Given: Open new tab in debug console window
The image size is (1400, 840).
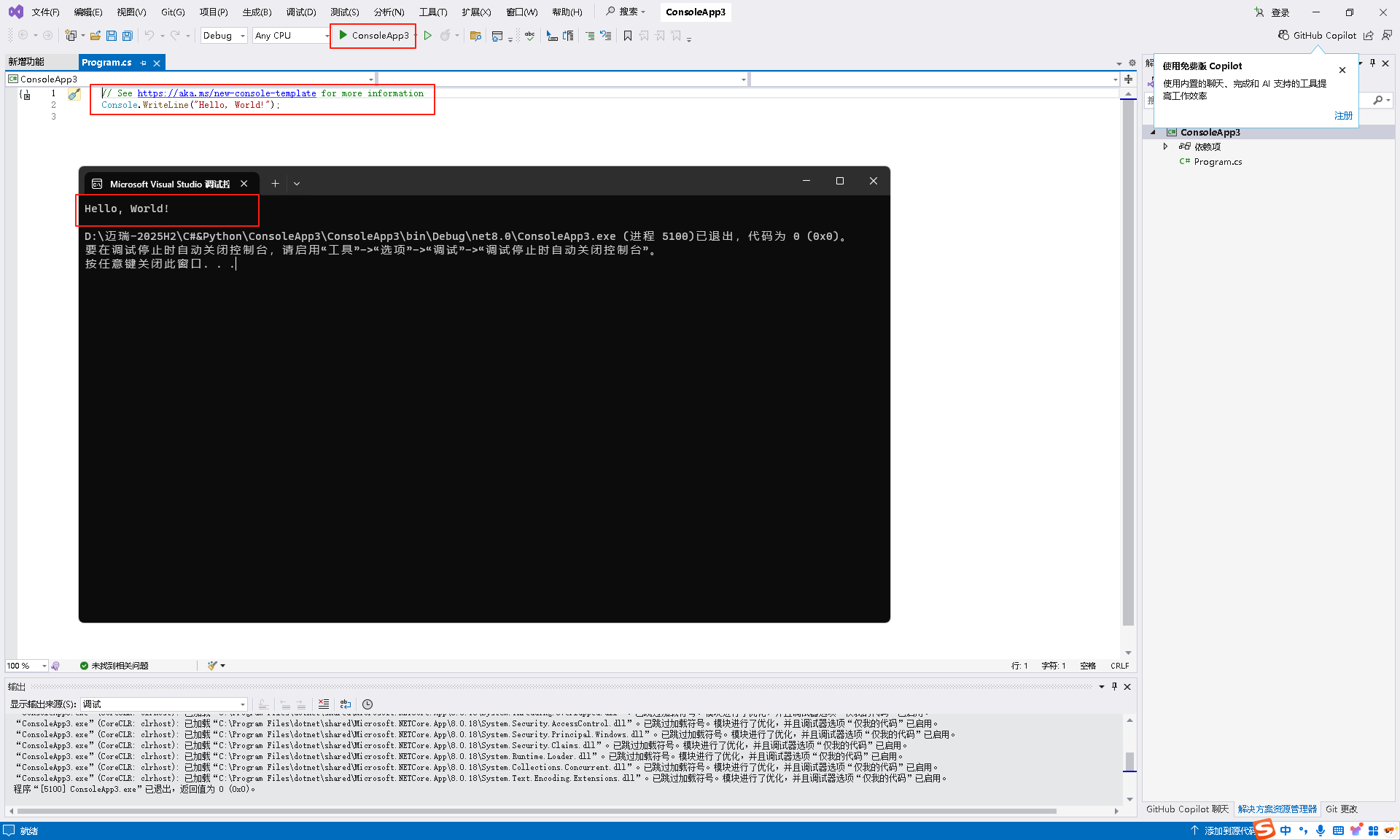Looking at the screenshot, I should (x=275, y=184).
